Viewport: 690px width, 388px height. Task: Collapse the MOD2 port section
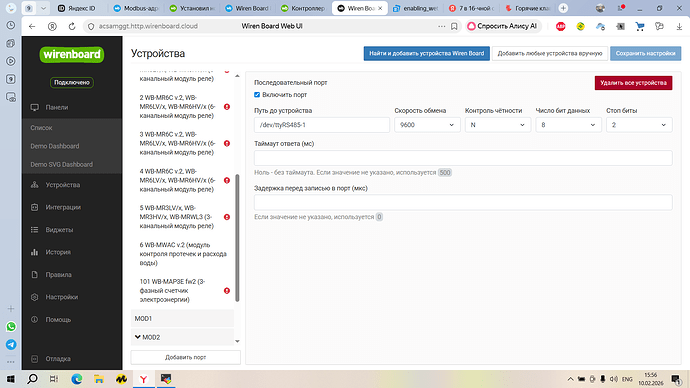pos(138,337)
